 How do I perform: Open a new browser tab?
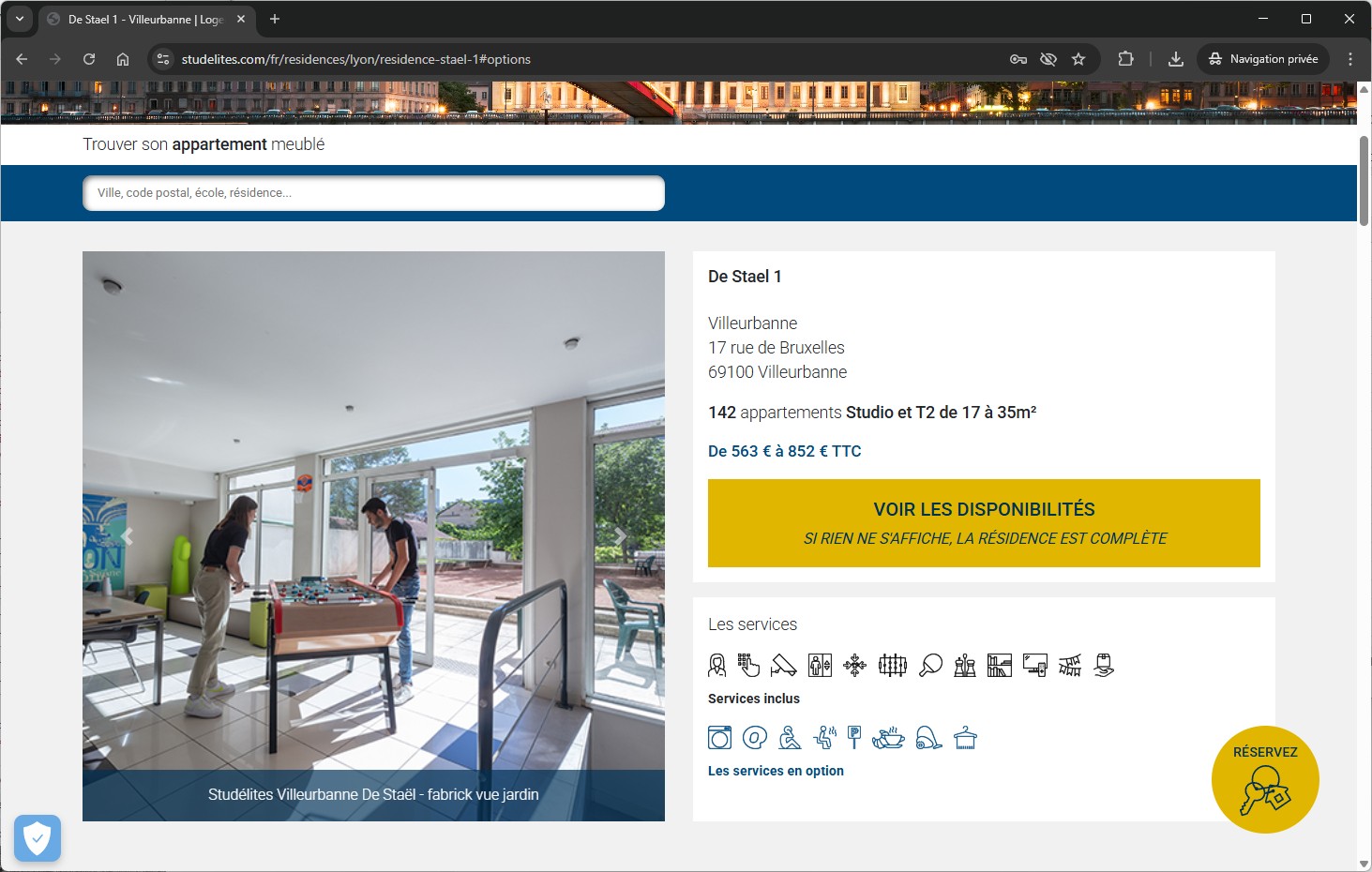pos(275,19)
